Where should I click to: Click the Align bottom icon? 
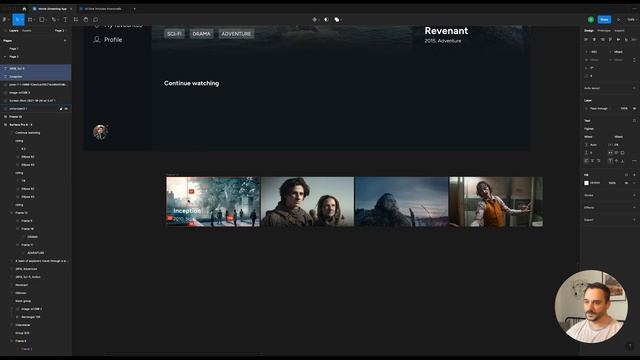click(x=626, y=40)
